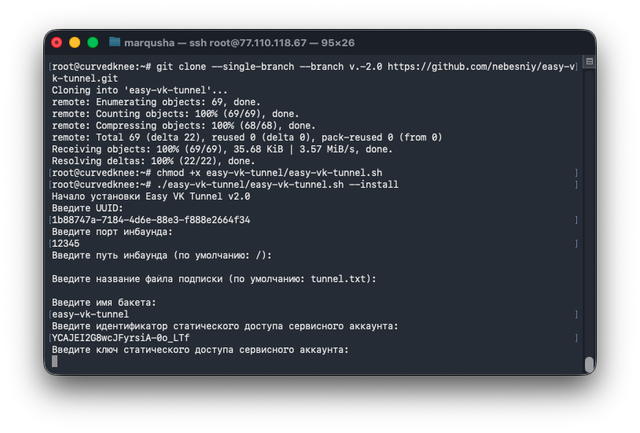Screen dimensions: 640x433
Task: Click the UUID text 1b88747a-7184-4d6e-88e3-f888e2664f34
Action: coord(151,220)
